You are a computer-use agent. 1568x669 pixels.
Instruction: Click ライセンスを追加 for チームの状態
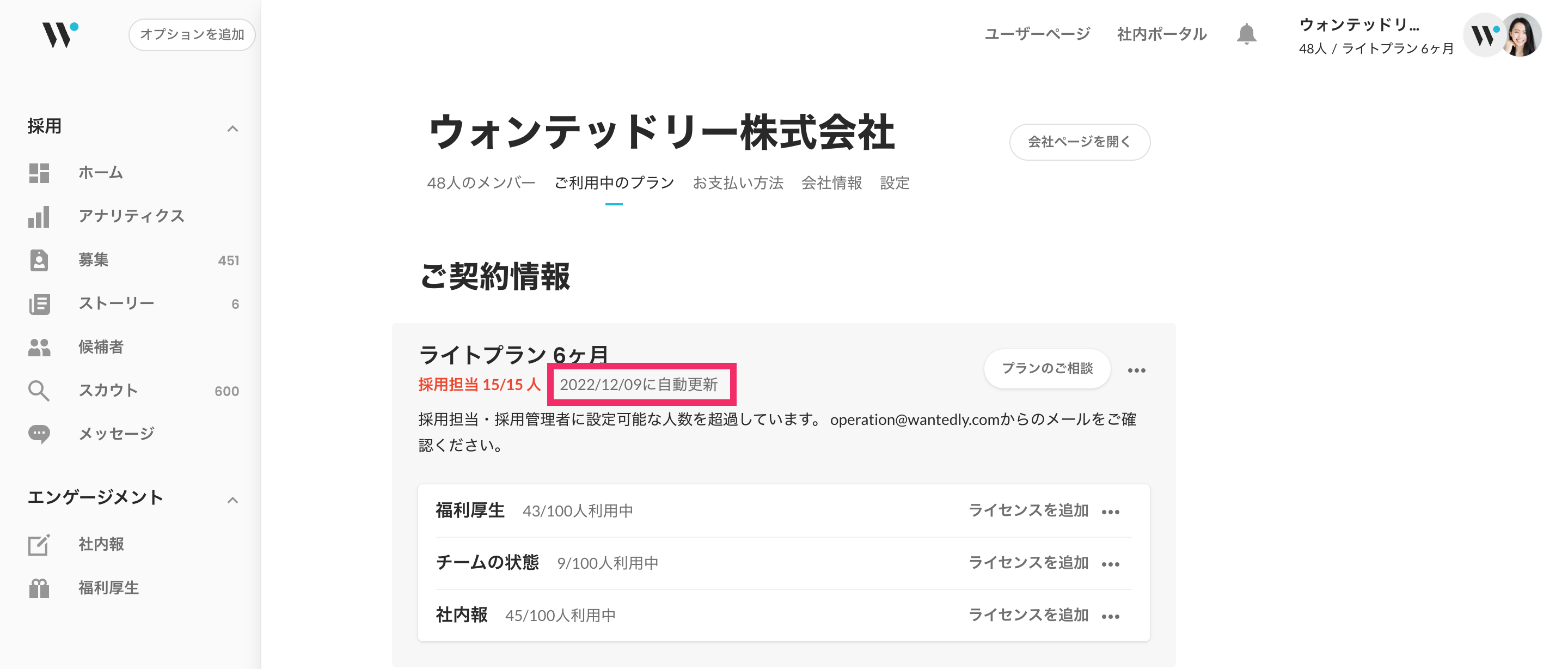(x=1028, y=563)
